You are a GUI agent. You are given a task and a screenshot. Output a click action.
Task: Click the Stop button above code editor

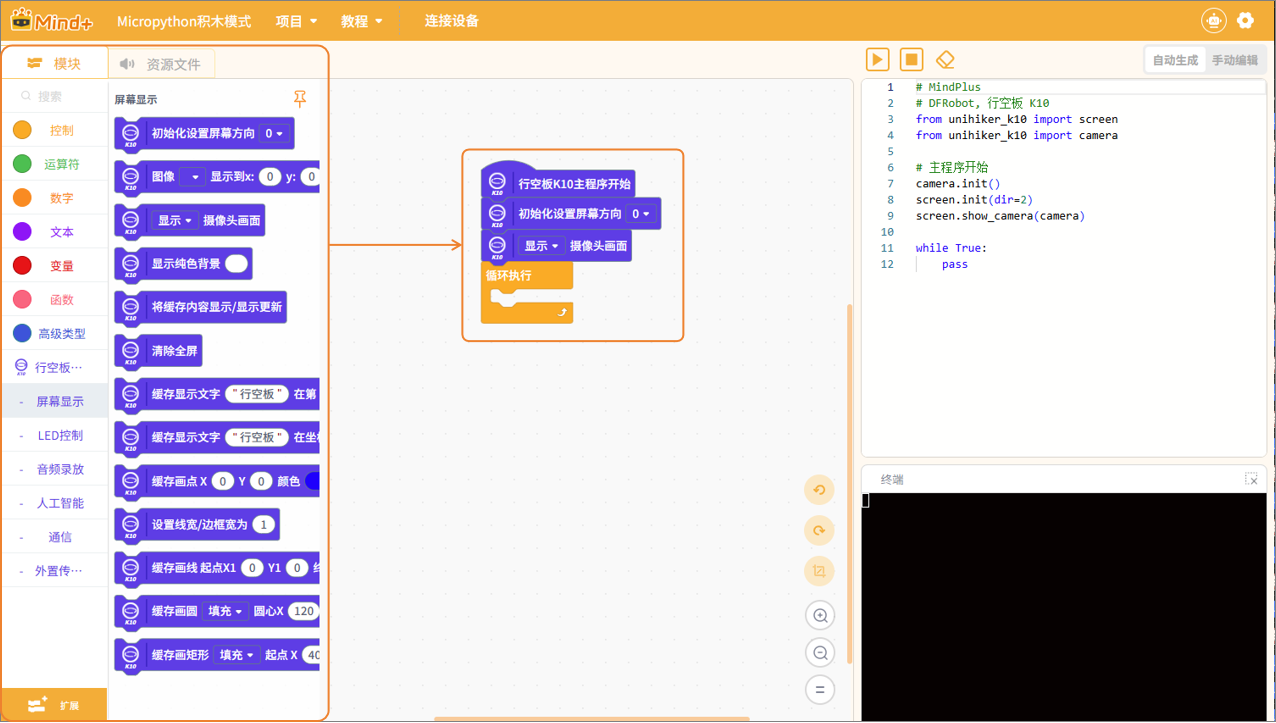911,60
